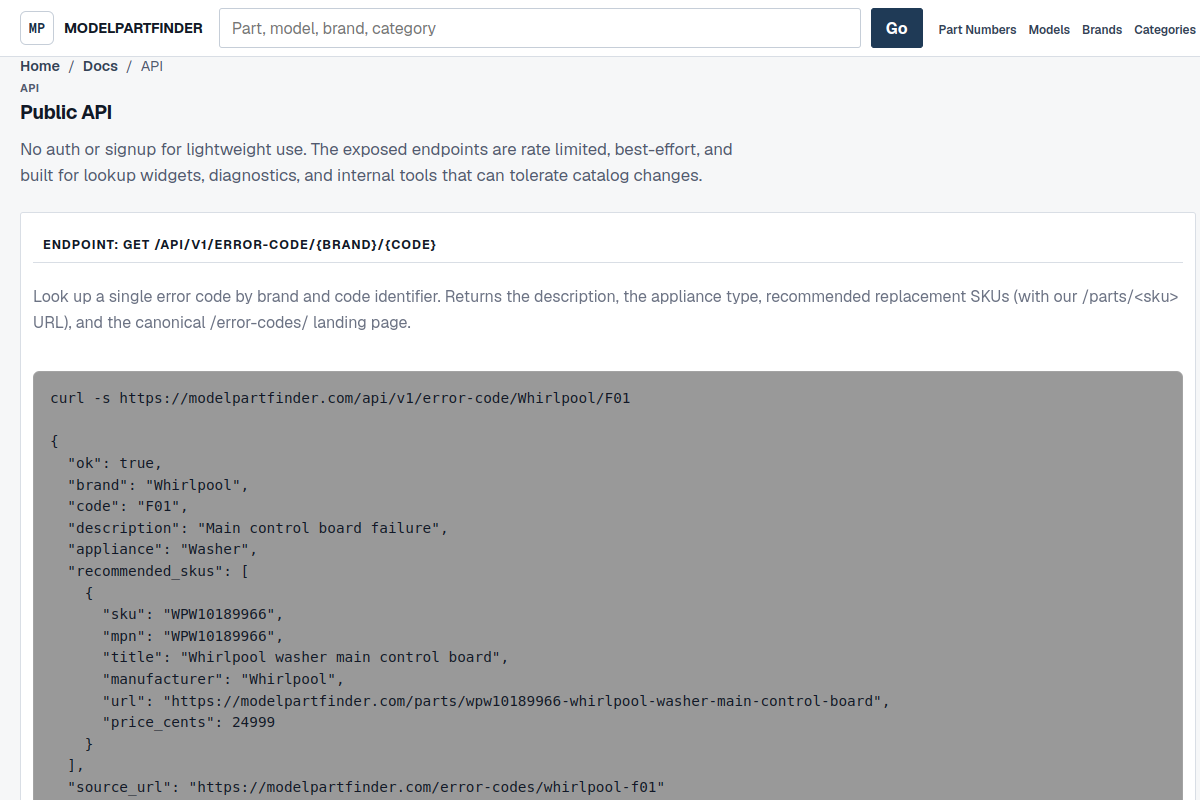This screenshot has height=800, width=1200.
Task: Click the paragraph starting "Look up a single error code"
Action: pyautogui.click(x=606, y=310)
